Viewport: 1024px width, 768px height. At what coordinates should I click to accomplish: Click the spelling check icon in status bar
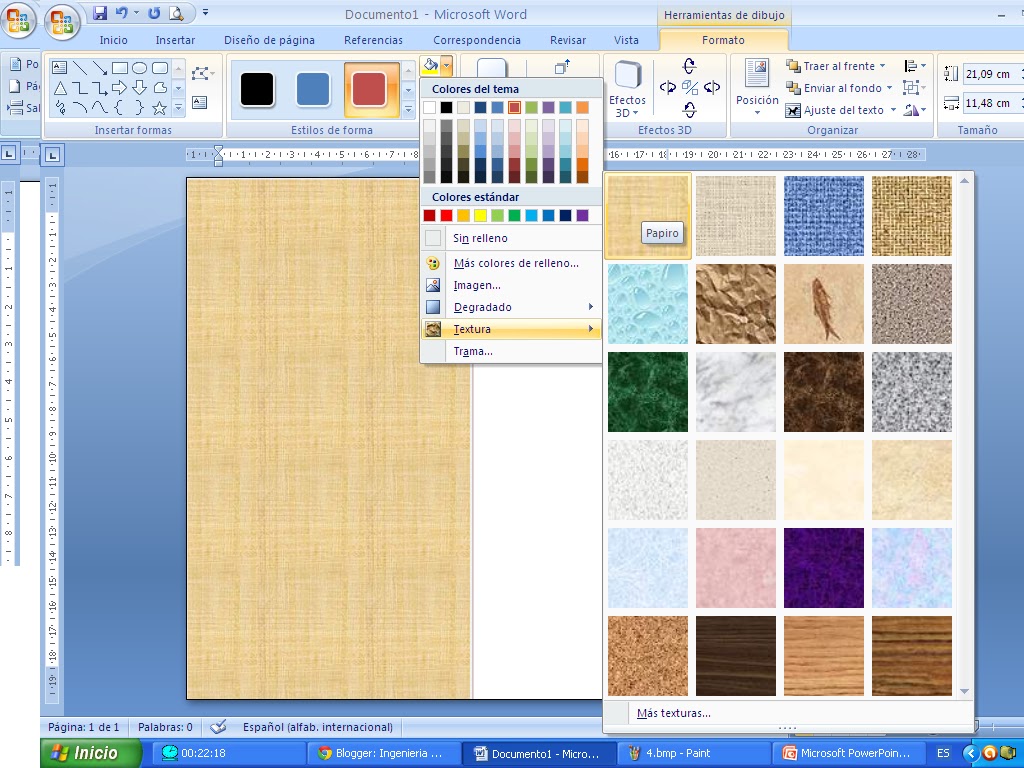click(218, 726)
